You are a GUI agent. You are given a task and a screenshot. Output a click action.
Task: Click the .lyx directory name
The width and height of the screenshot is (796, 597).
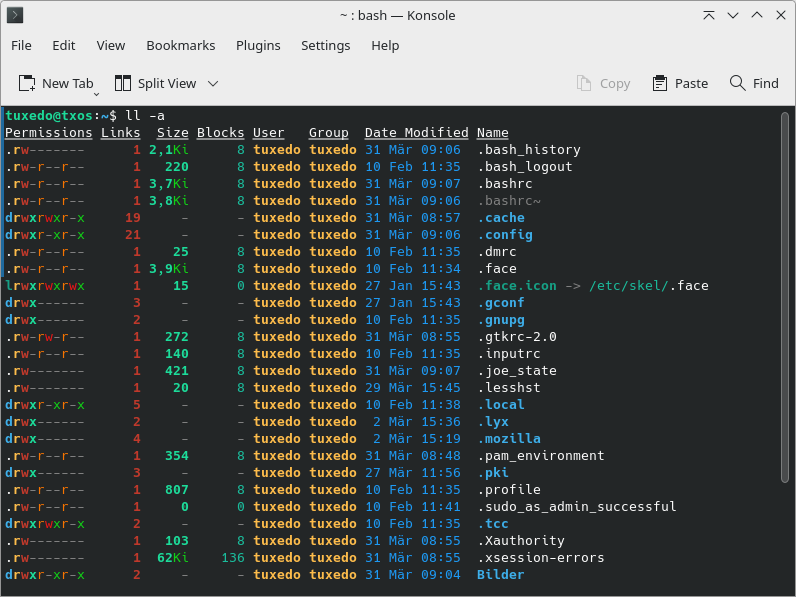pos(492,422)
